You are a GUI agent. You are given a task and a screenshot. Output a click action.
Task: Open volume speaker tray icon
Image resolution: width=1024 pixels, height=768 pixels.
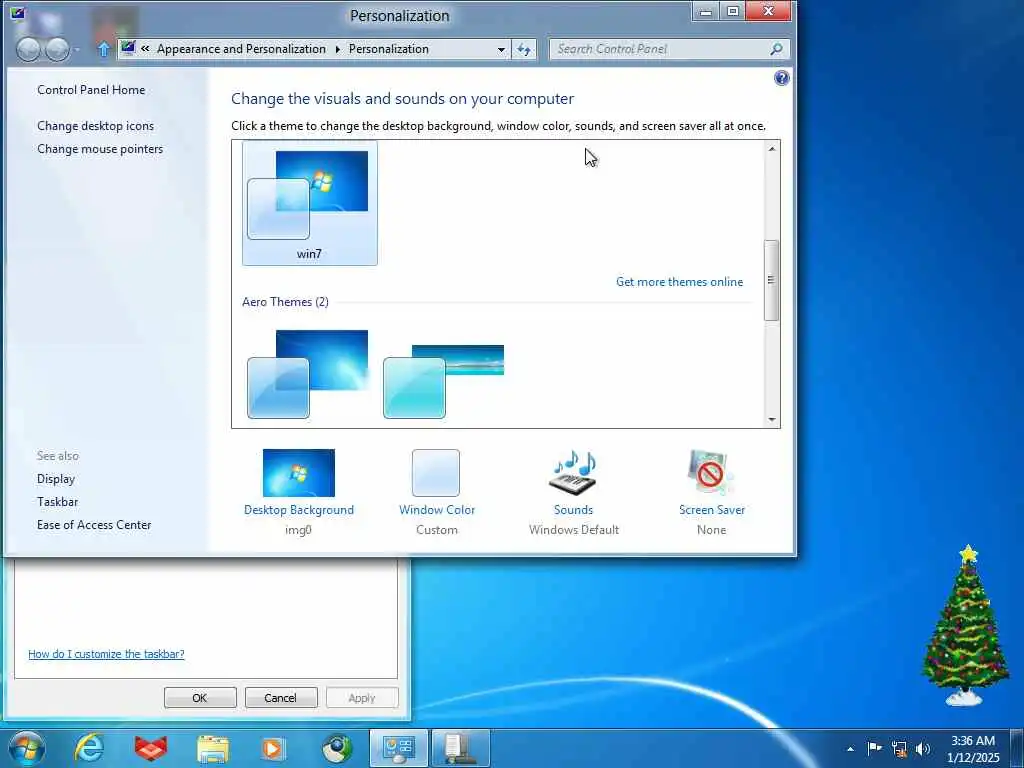923,748
